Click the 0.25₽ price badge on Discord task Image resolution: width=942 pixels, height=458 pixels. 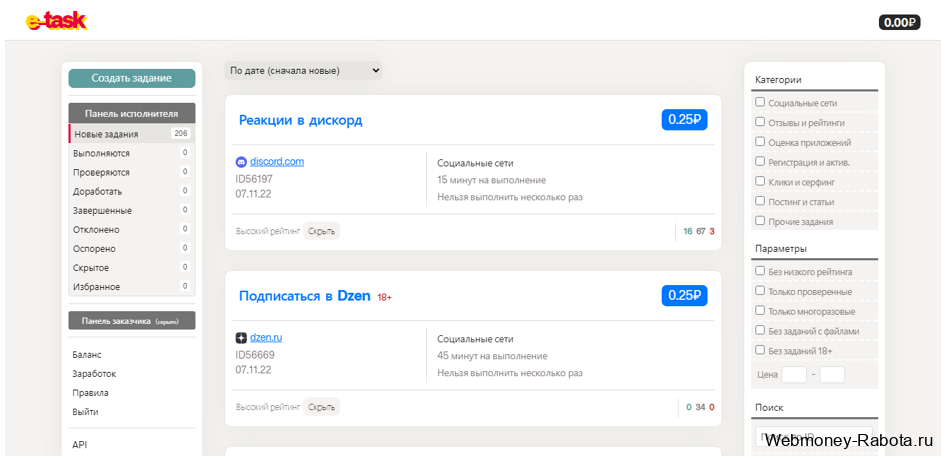click(684, 120)
